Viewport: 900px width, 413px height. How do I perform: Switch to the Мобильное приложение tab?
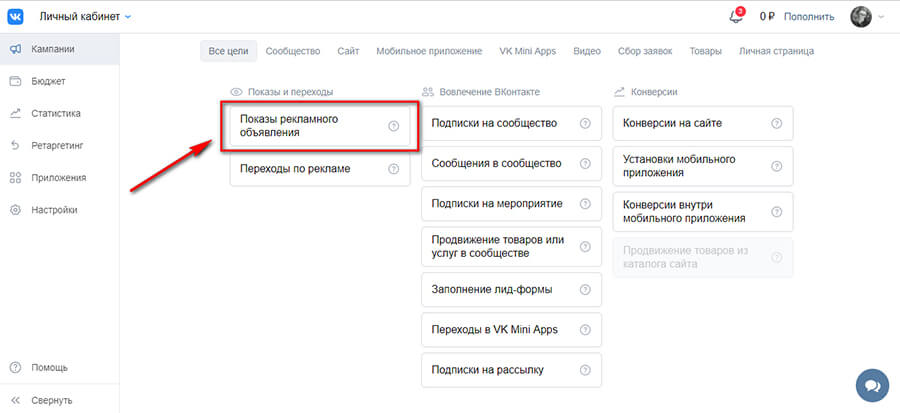pos(429,51)
